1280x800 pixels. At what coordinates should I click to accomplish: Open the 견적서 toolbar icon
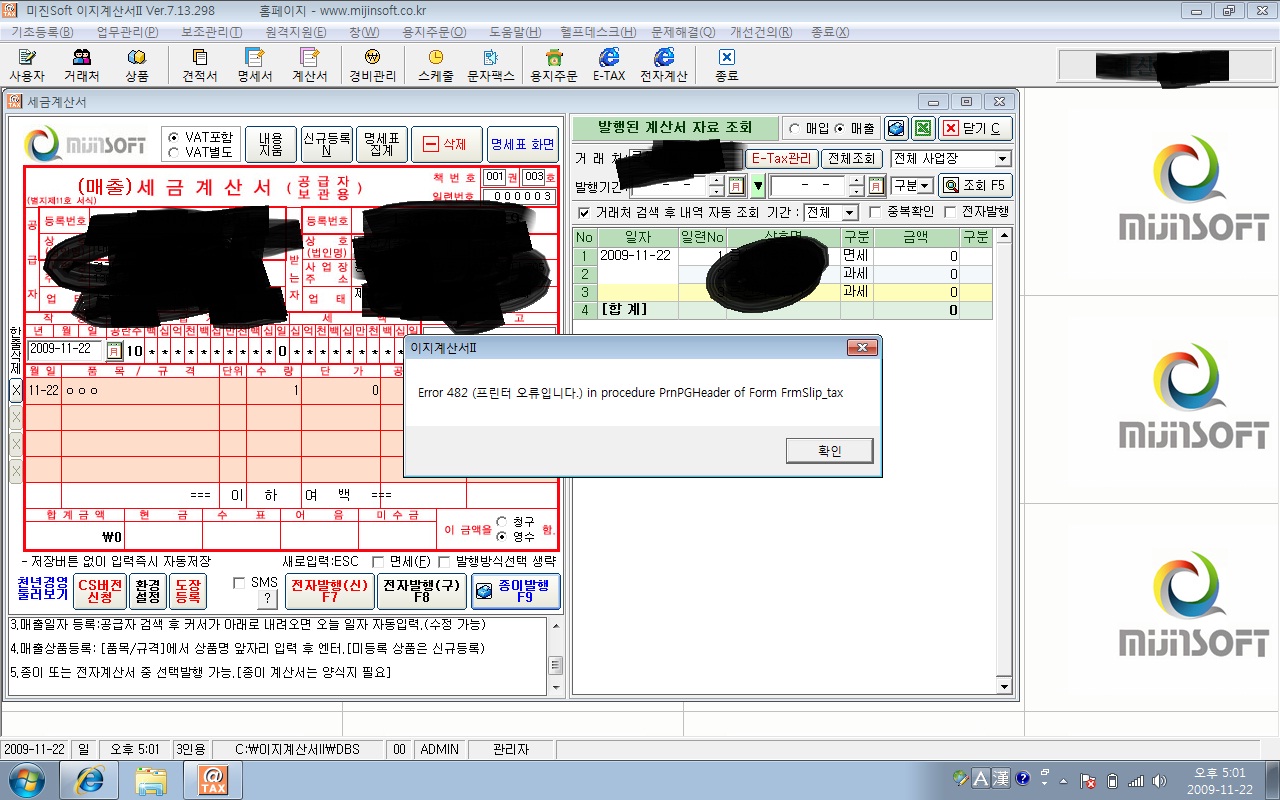click(x=200, y=66)
